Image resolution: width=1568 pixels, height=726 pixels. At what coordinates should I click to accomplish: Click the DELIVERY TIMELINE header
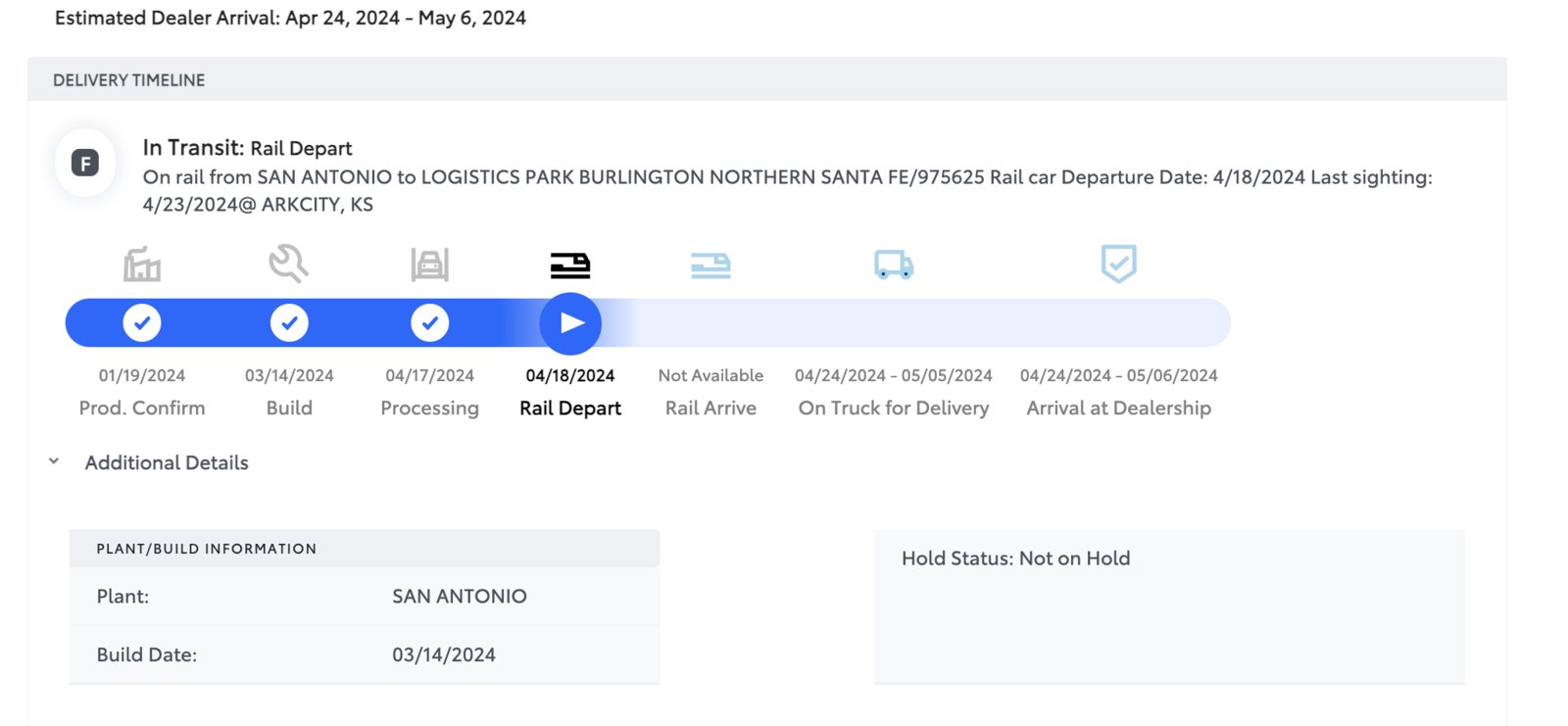(129, 80)
